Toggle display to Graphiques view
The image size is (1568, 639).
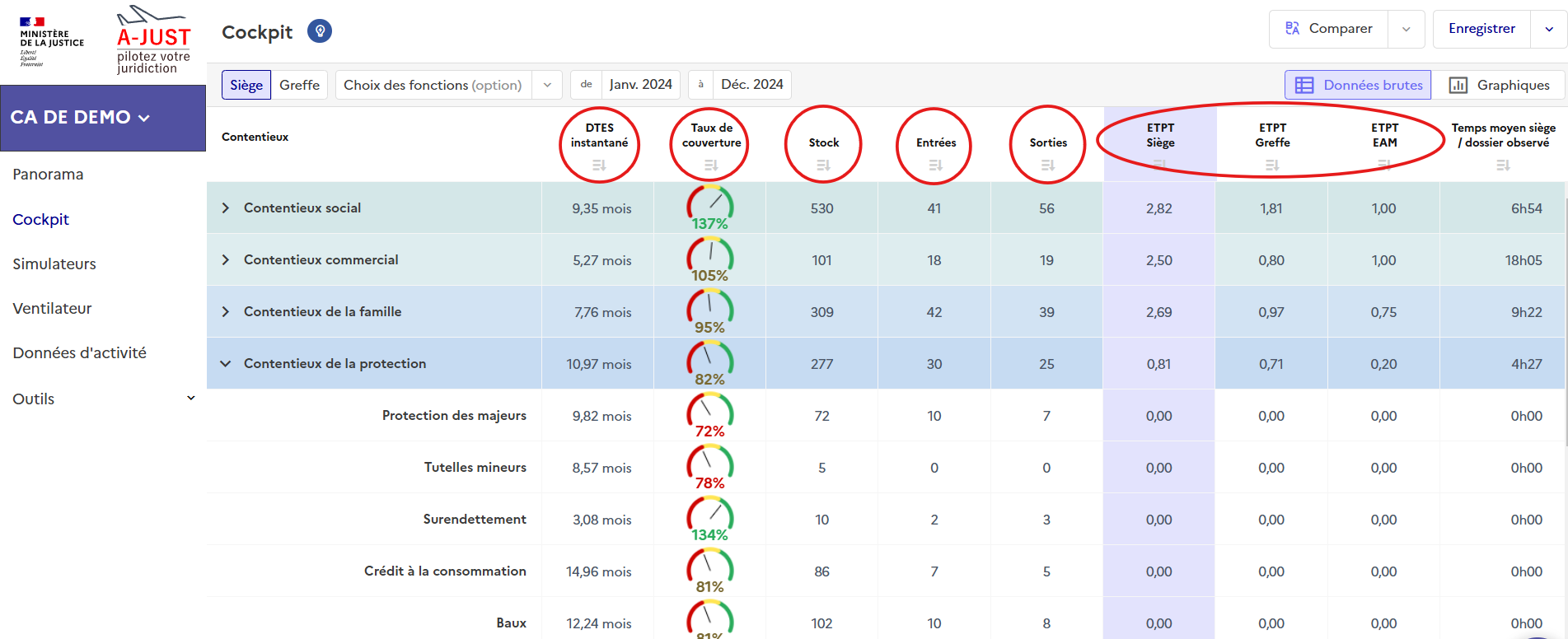pos(1499,85)
